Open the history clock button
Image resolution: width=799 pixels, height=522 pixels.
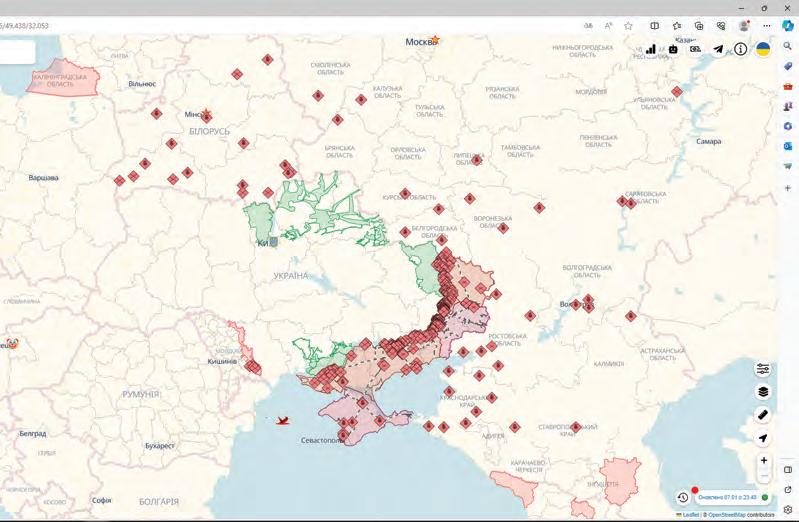(x=683, y=497)
